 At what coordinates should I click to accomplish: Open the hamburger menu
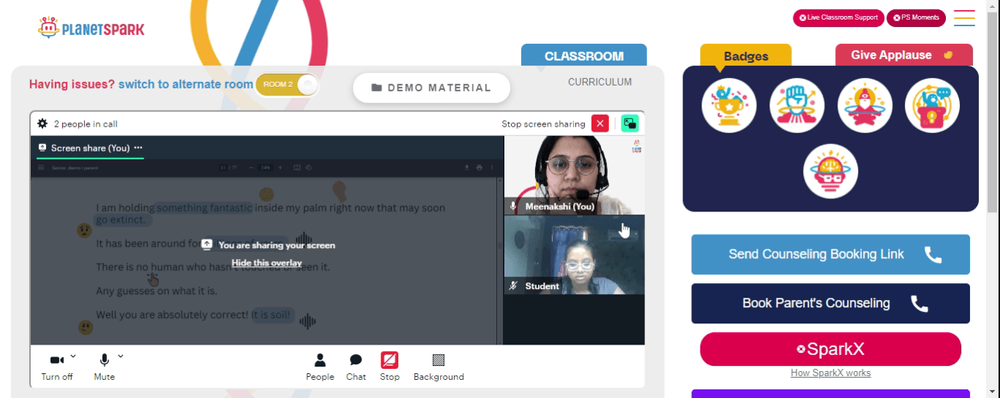964,18
